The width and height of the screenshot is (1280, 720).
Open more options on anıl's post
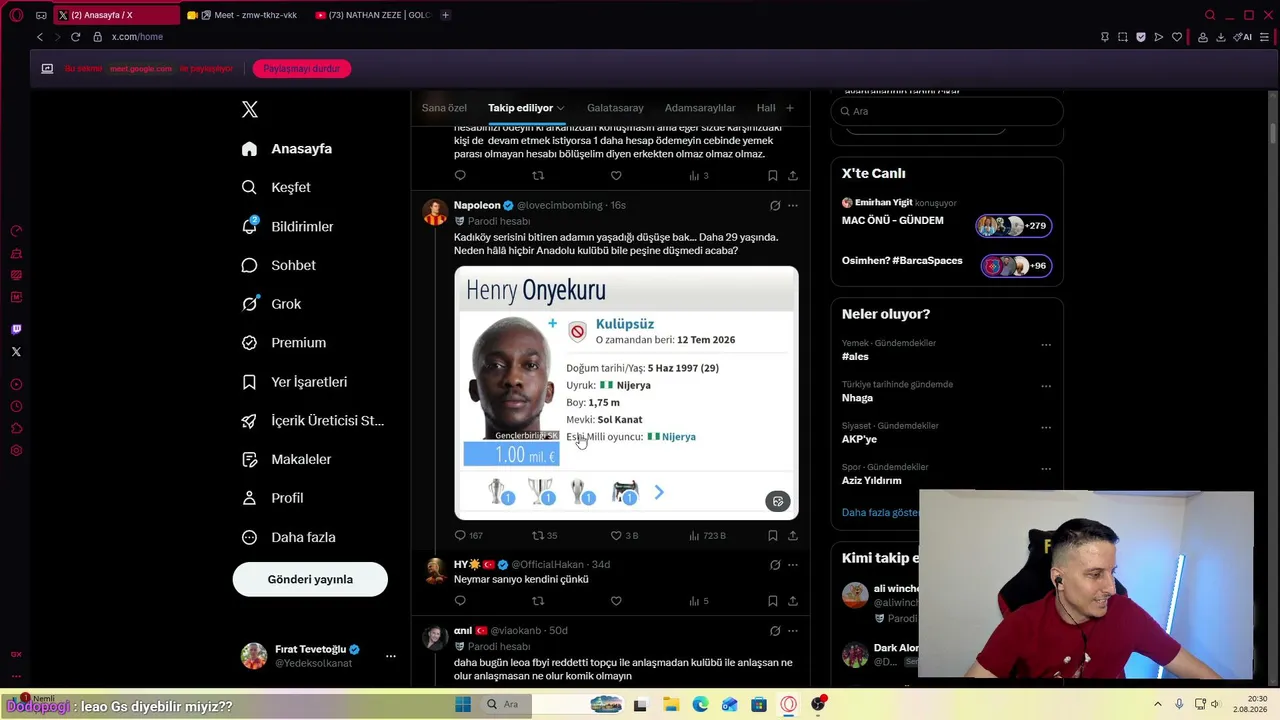793,631
